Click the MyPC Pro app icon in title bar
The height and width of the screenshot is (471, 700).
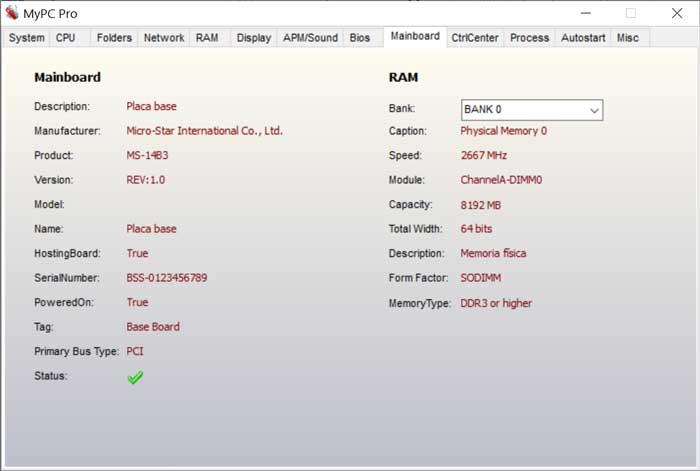[12, 13]
